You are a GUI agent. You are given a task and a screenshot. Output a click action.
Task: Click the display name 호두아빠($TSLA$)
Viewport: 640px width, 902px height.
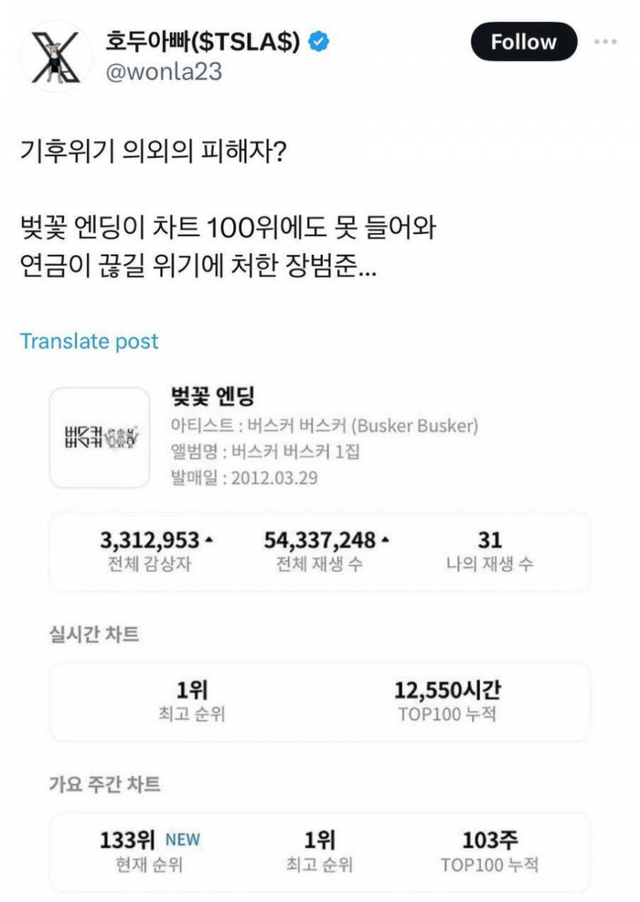click(x=203, y=42)
